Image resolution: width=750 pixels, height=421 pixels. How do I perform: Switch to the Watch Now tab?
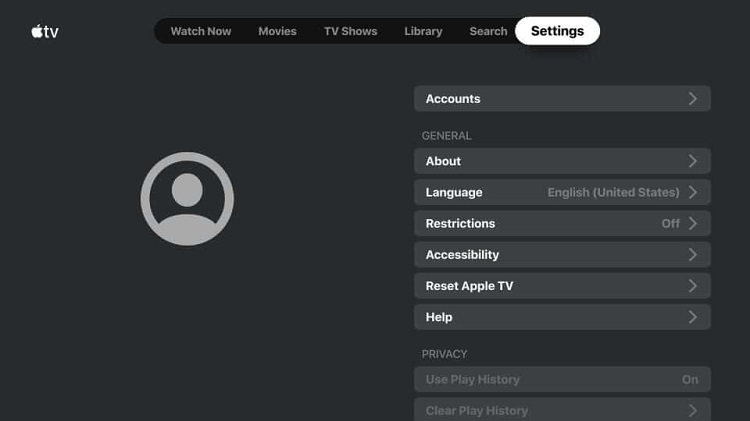point(201,31)
